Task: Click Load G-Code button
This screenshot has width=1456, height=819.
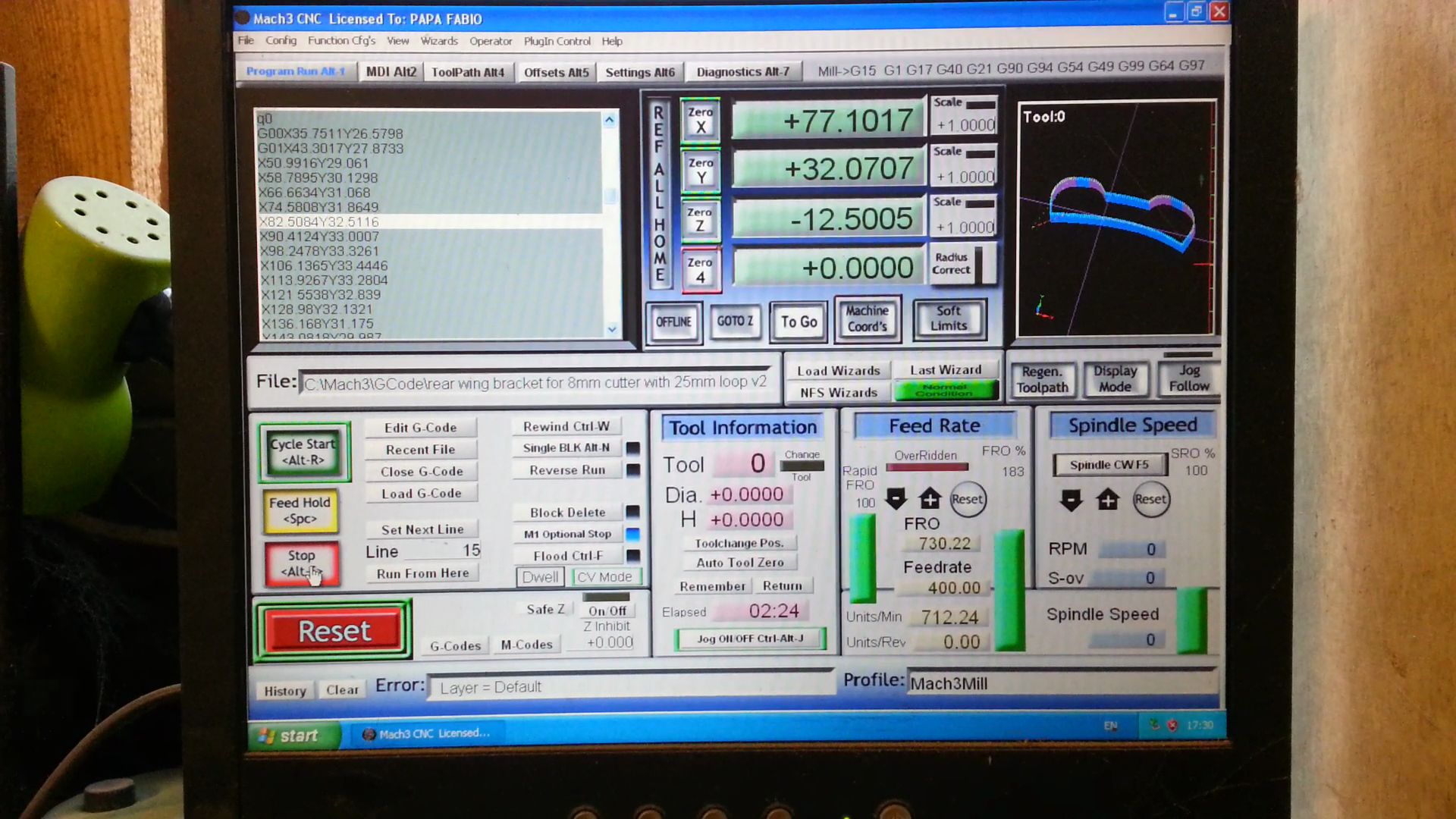Action: pyautogui.click(x=421, y=493)
